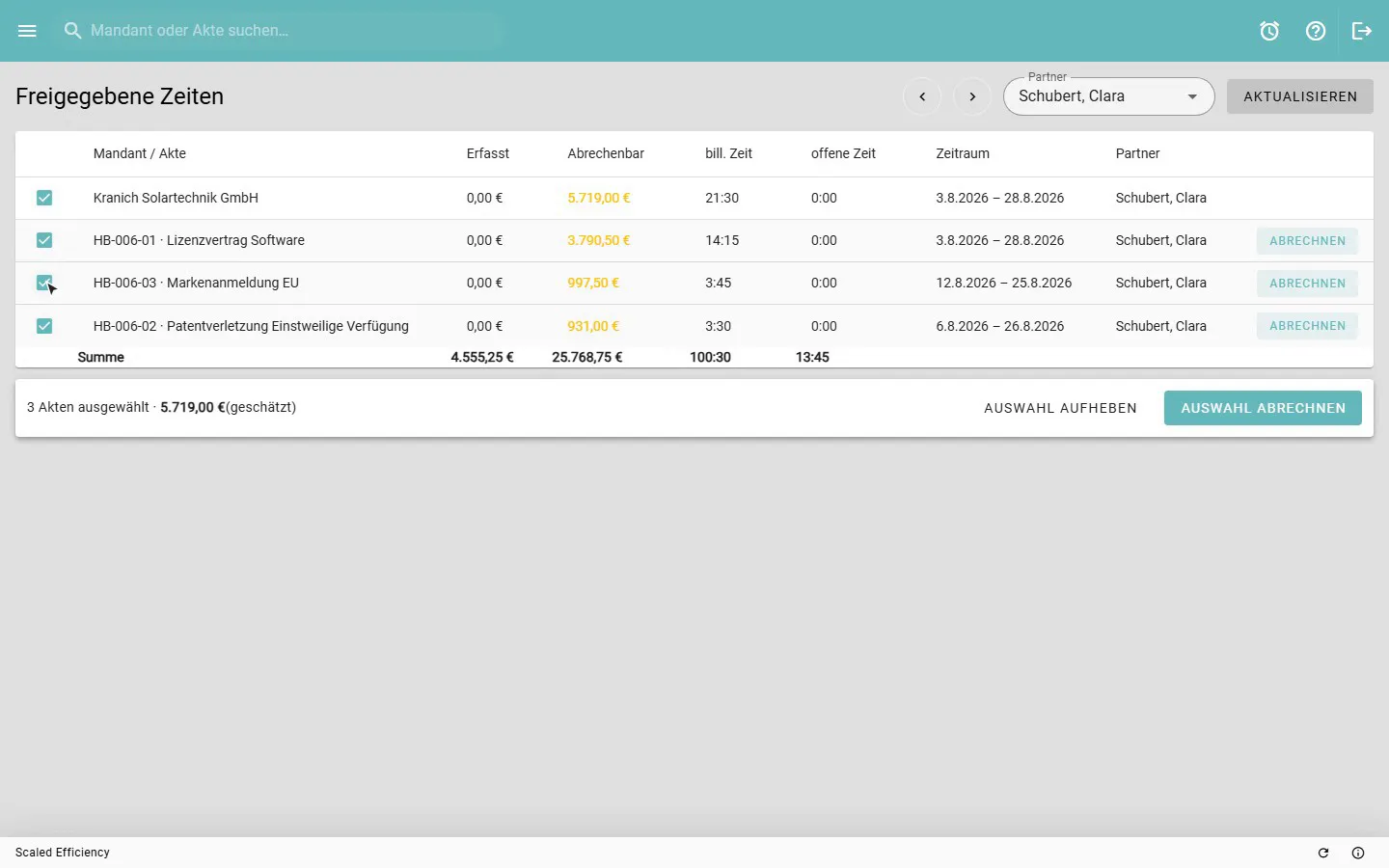Click ABRECHNEN for Markenanmeldung EU row
This screenshot has height=868, width=1389.
tap(1307, 284)
